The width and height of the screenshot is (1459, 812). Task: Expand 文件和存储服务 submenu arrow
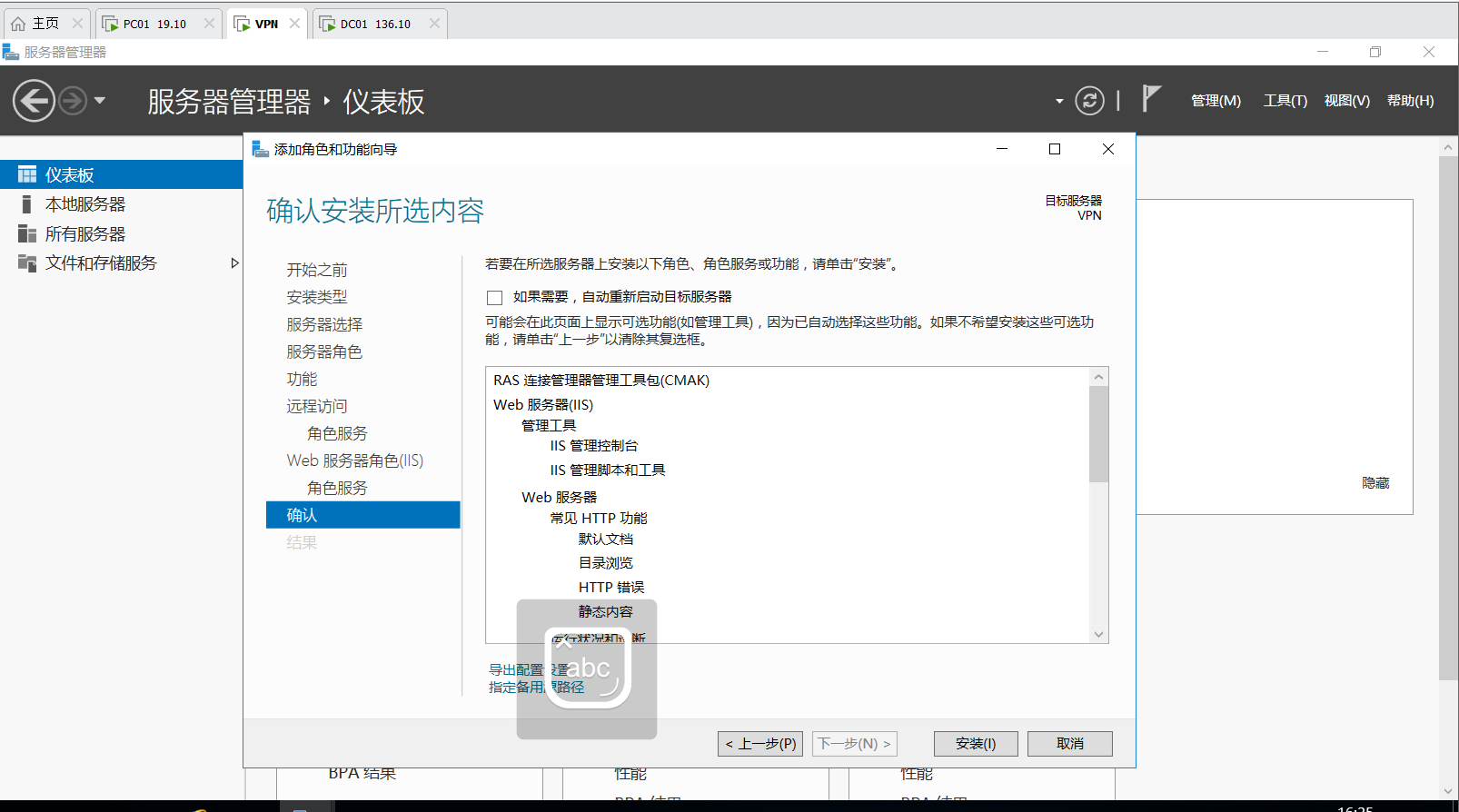234,263
